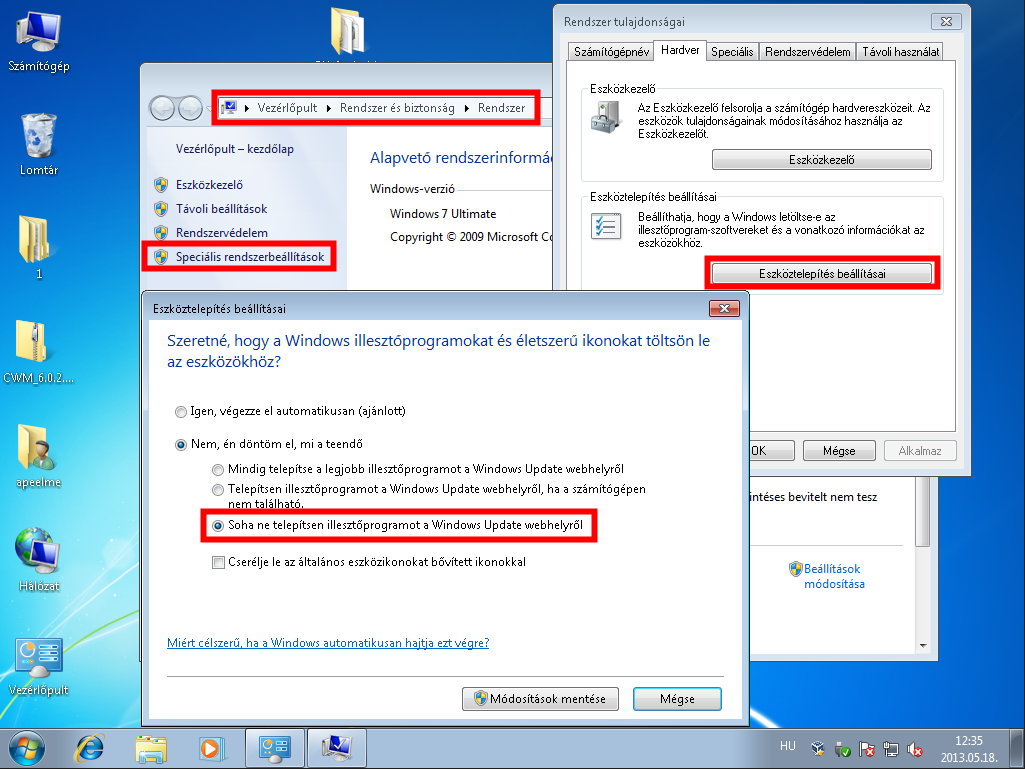Open Eszközkezelő link in Control Panel sidebar

pos(209,185)
